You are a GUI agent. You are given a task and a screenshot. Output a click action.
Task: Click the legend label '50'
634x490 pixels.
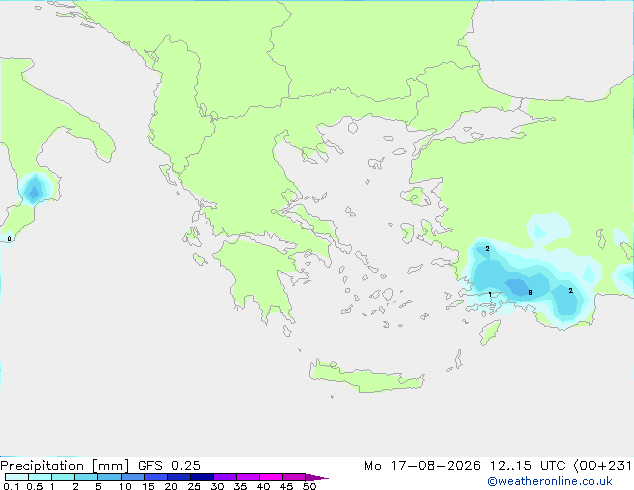309,486
